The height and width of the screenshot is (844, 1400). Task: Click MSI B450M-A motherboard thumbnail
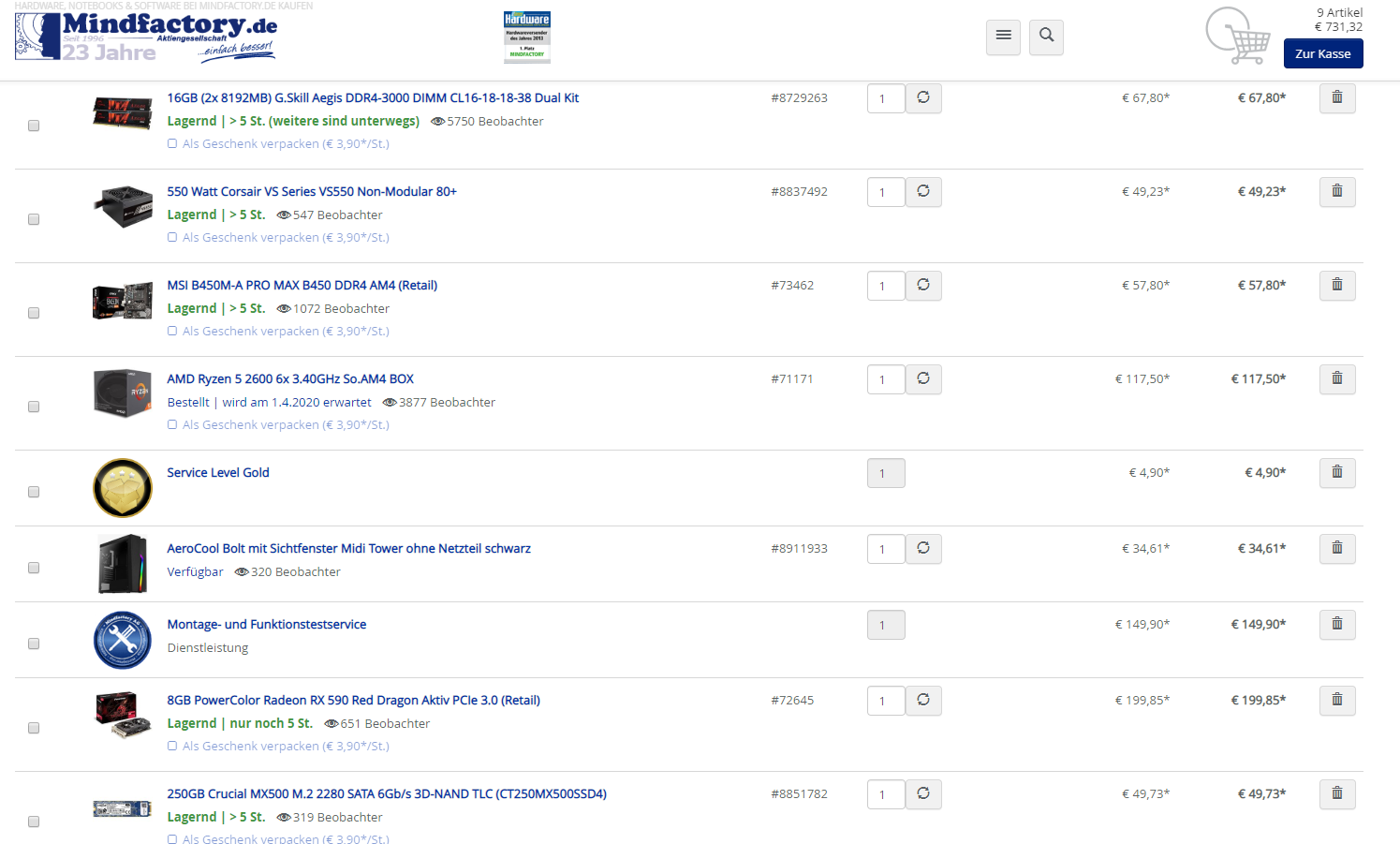(123, 301)
